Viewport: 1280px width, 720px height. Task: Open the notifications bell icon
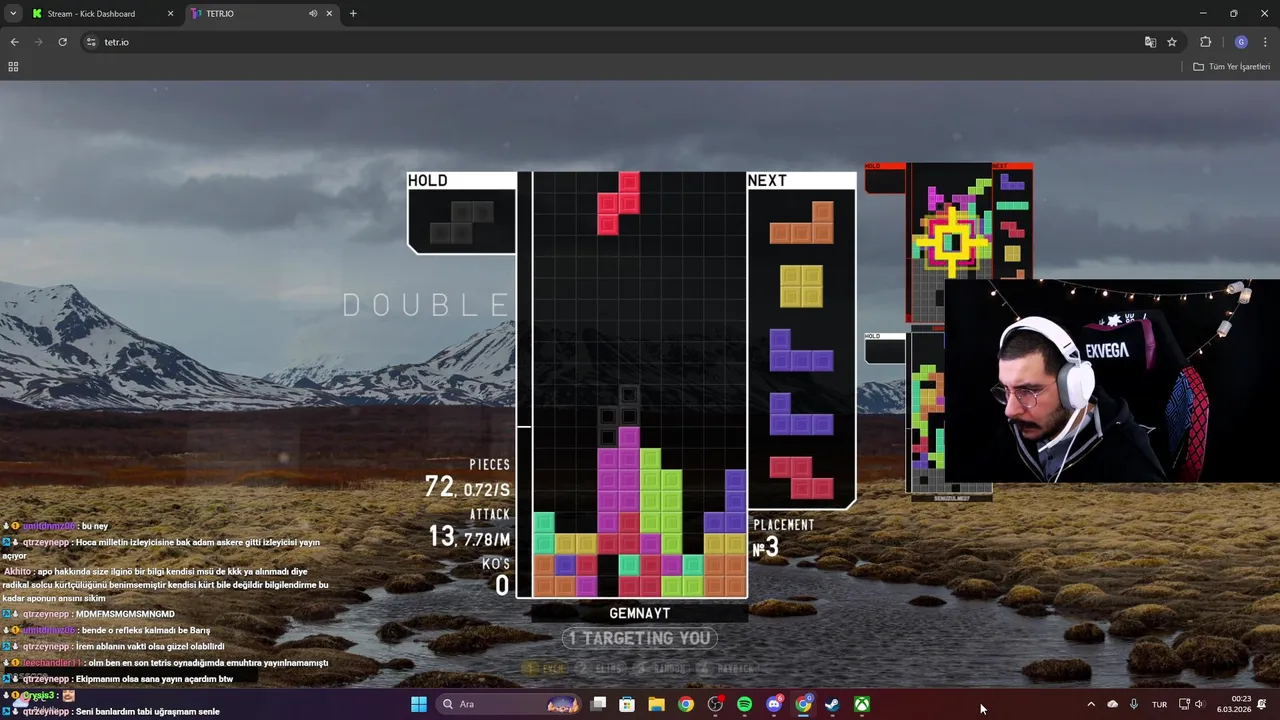pos(1262,704)
